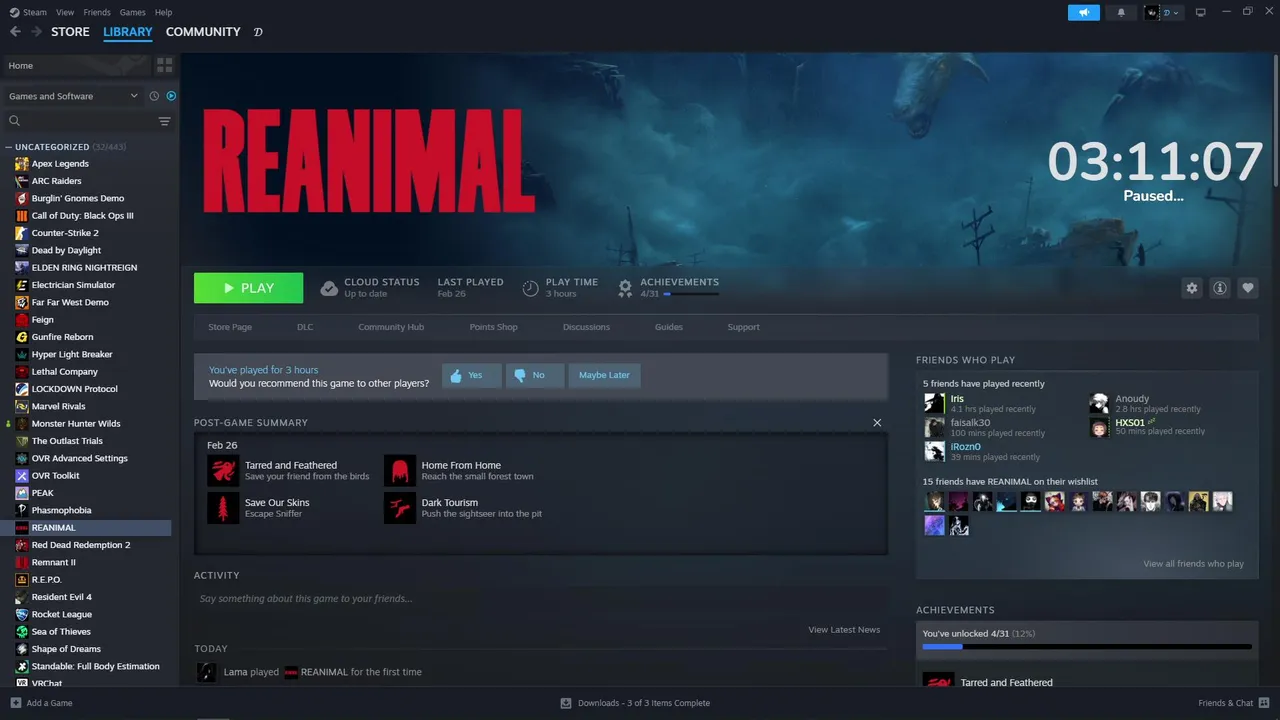The height and width of the screenshot is (720, 1280).
Task: Click View Latest News link
Action: pos(844,630)
